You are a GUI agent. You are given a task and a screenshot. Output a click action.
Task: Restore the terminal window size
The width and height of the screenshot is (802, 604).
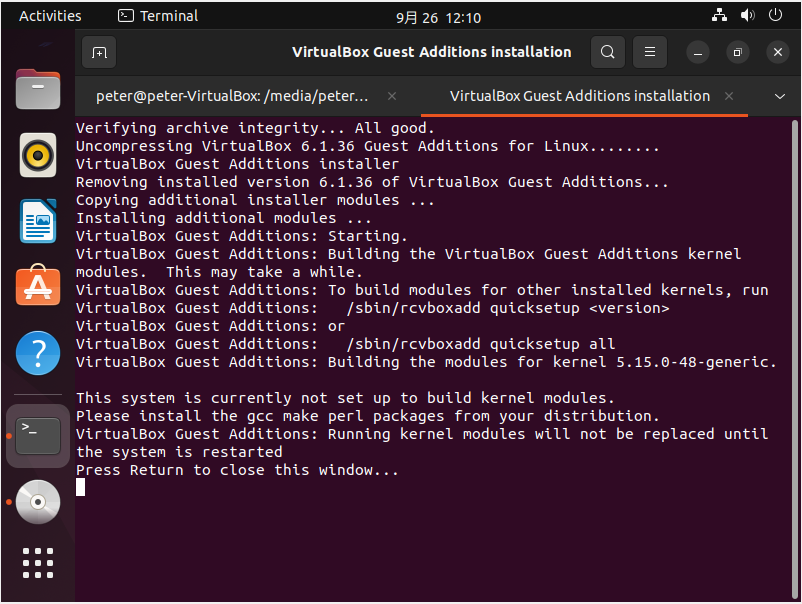point(738,53)
